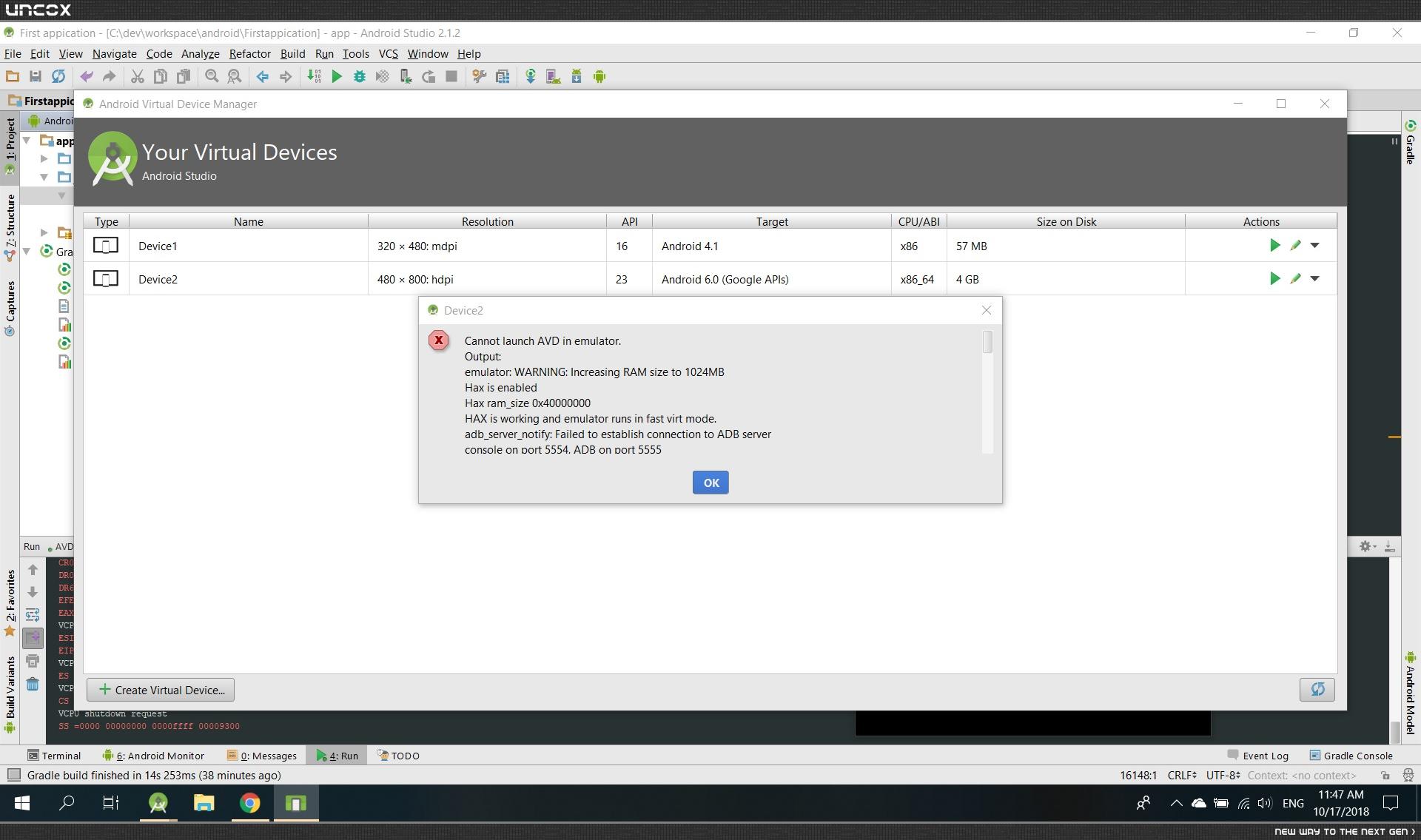
Task: Sort devices by the Name column header
Action: (249, 221)
